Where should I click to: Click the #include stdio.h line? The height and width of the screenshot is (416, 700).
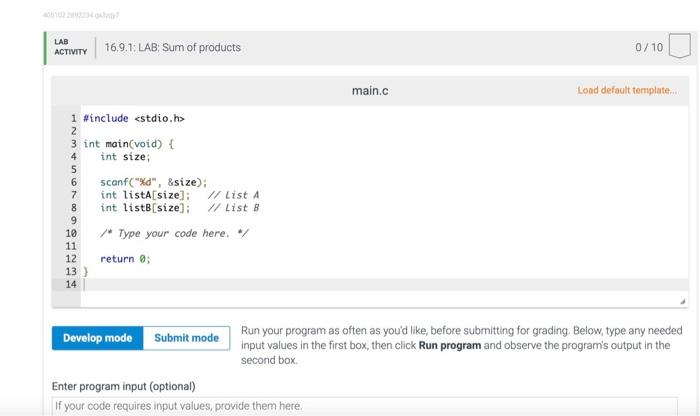(133, 118)
